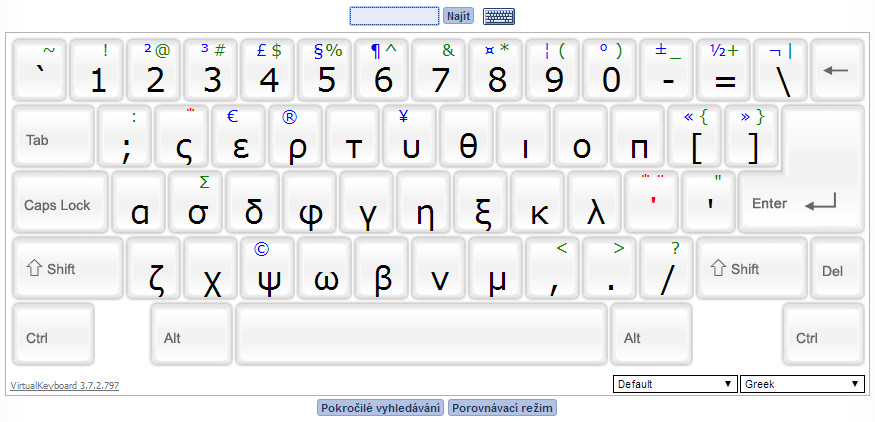Toggle the Caps Lock key

click(59, 204)
